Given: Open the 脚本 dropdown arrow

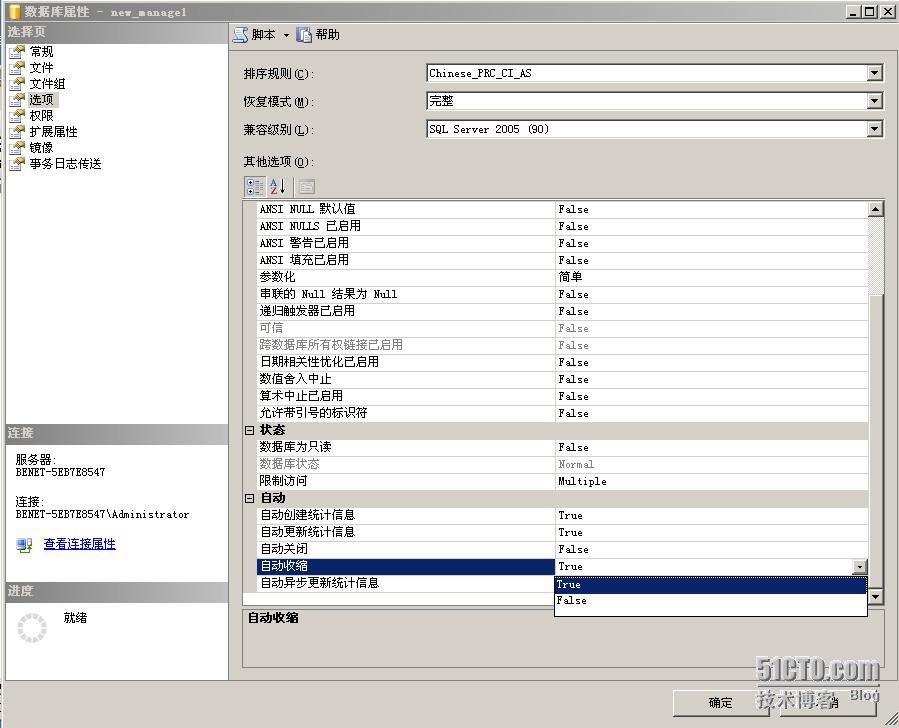Looking at the screenshot, I should pos(286,36).
